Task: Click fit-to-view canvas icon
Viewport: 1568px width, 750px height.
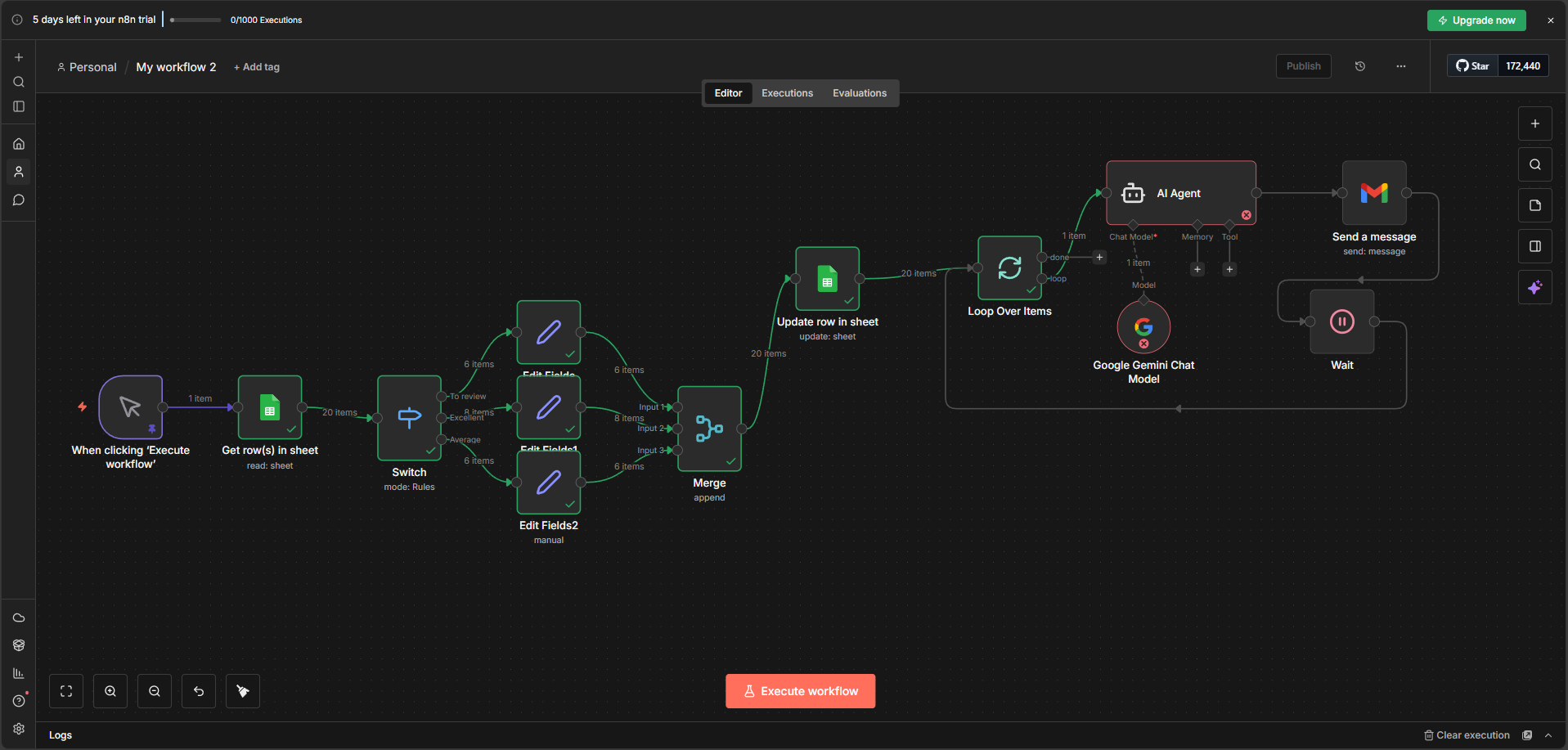Action: 66,691
